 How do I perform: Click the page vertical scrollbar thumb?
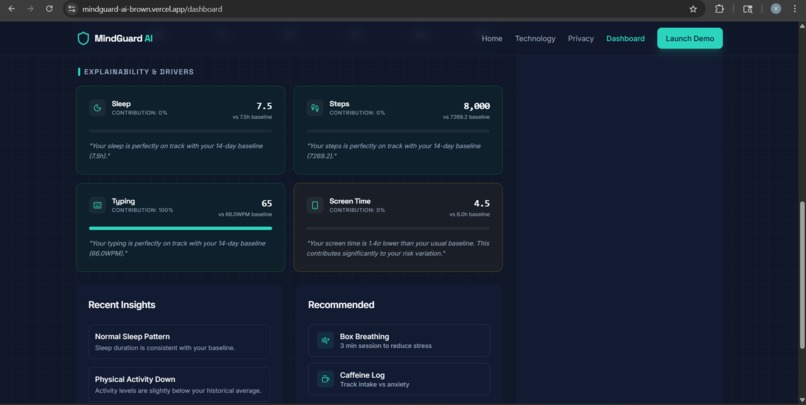pyautogui.click(x=802, y=275)
